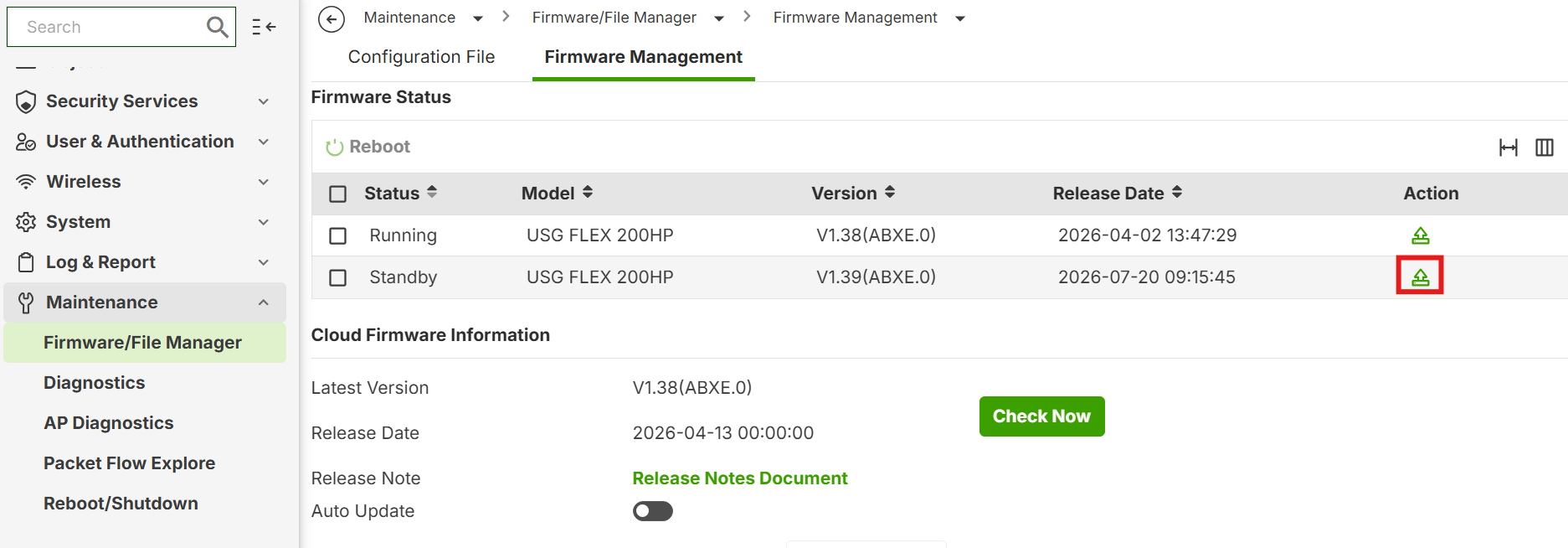Open the Firmware/File Manager breadcrumb dropdown
Viewport: 1568px width, 548px height.
click(x=718, y=18)
